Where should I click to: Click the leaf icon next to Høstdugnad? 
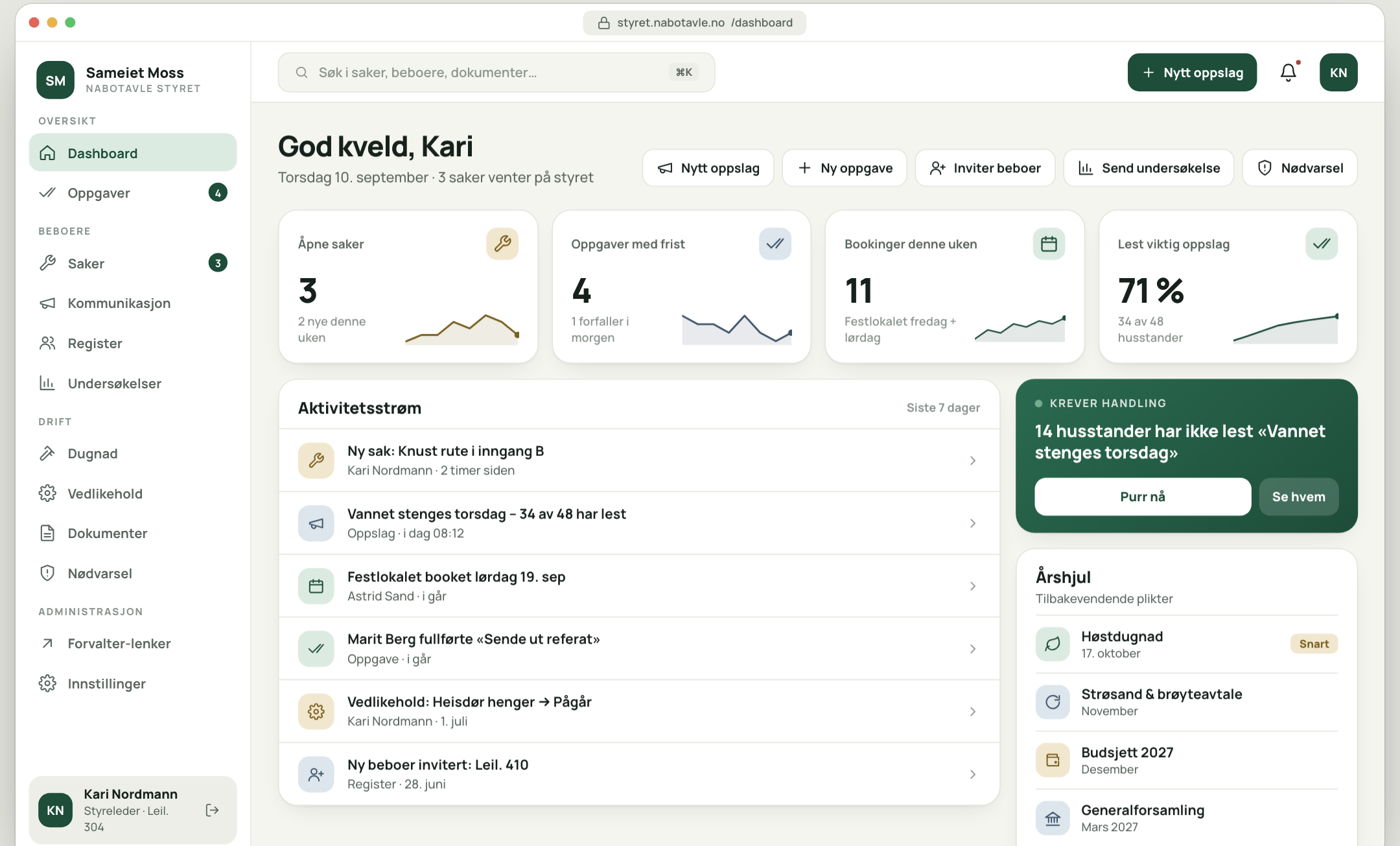click(x=1053, y=644)
